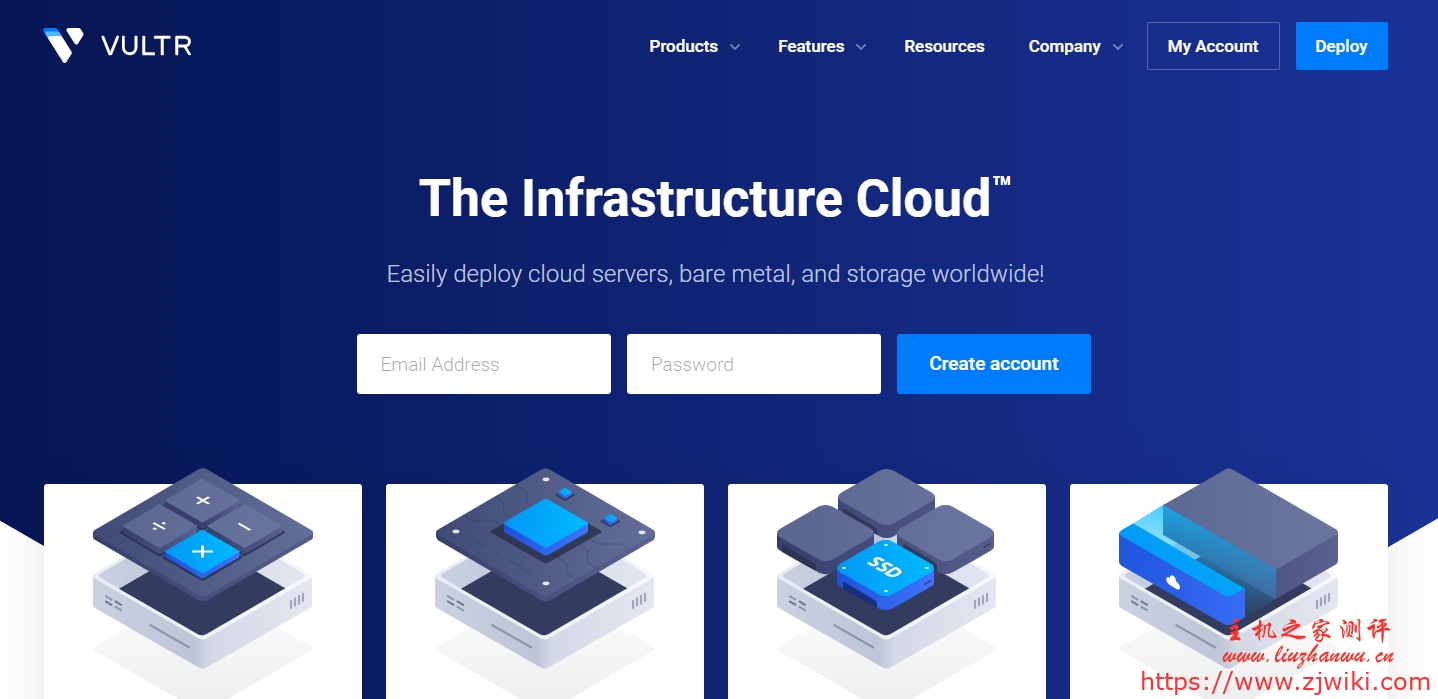The width and height of the screenshot is (1438, 699).
Task: Go to the Resources page
Action: 944,46
